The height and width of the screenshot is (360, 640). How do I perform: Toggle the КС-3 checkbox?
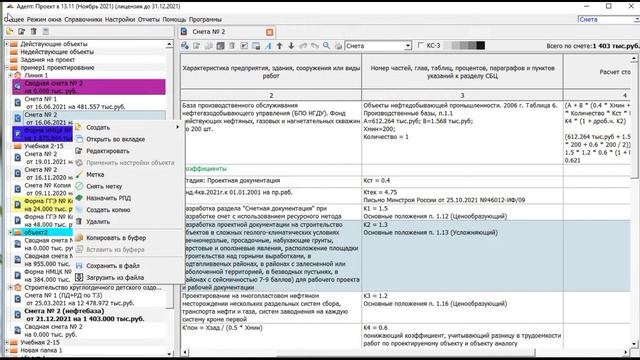(421, 45)
